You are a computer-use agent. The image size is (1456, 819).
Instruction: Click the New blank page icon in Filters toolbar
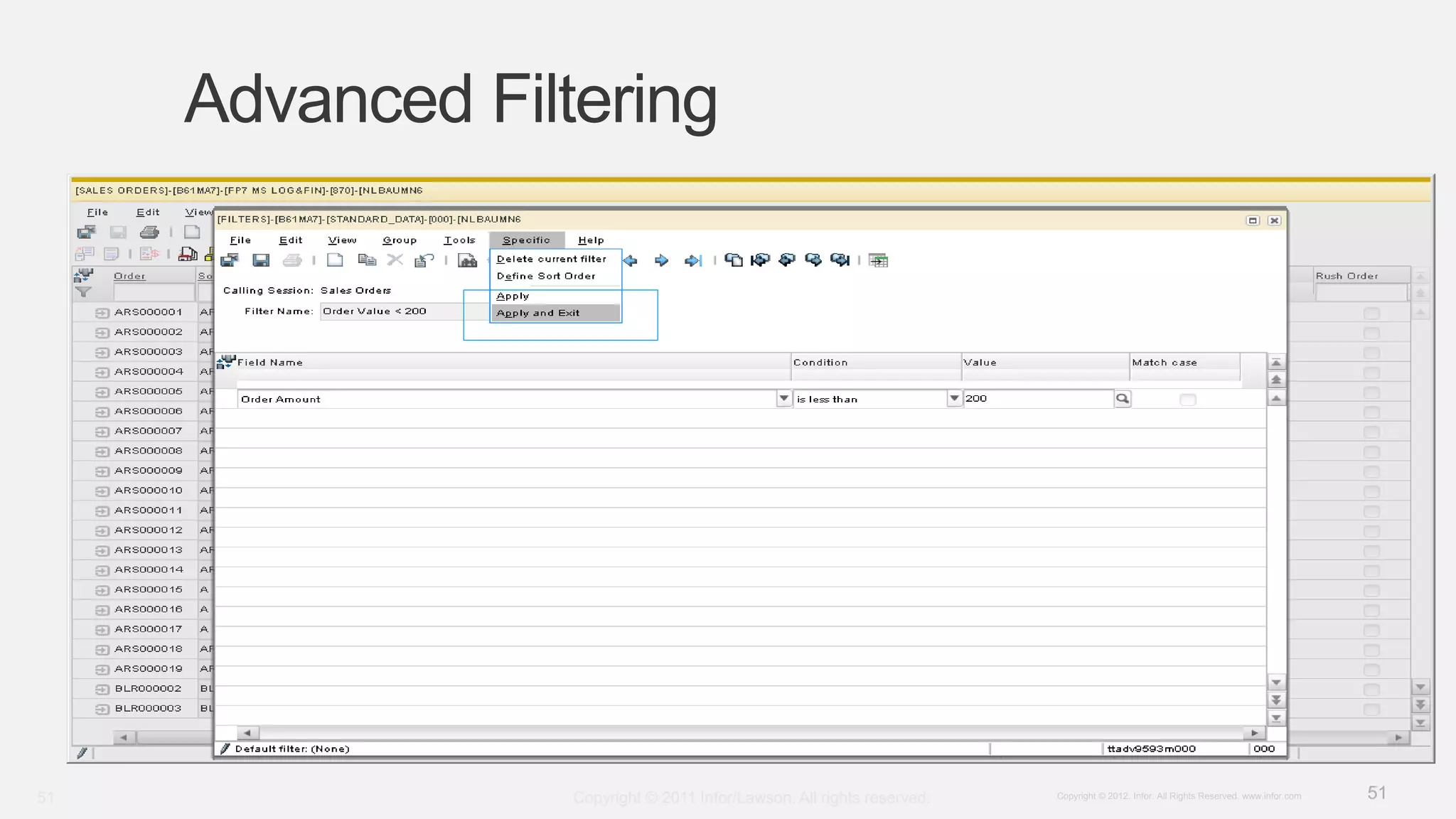coord(335,260)
